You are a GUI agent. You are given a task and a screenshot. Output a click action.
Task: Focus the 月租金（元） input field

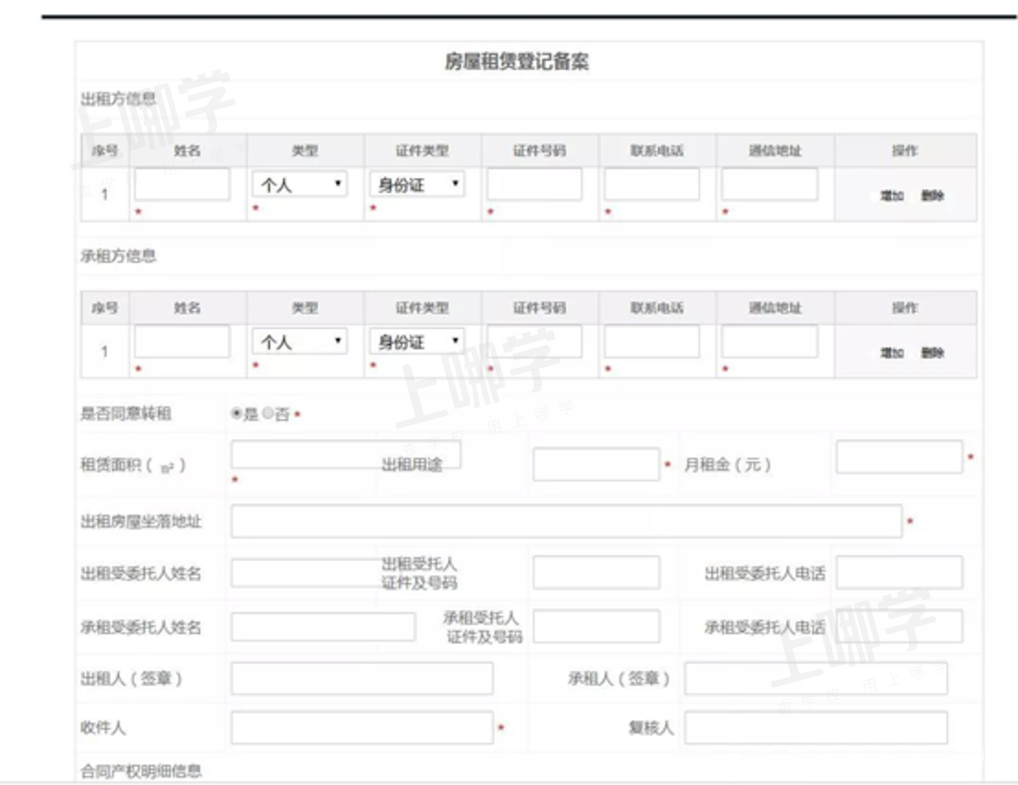(x=898, y=457)
